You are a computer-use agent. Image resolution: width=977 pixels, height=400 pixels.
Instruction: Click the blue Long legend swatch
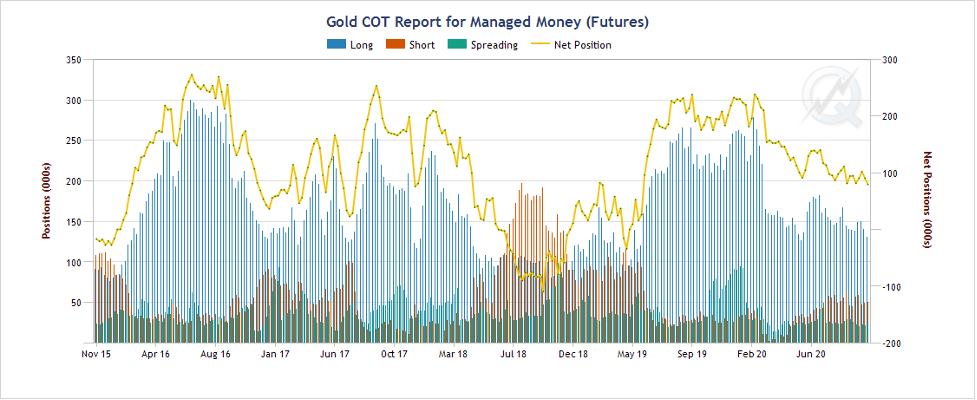click(336, 45)
